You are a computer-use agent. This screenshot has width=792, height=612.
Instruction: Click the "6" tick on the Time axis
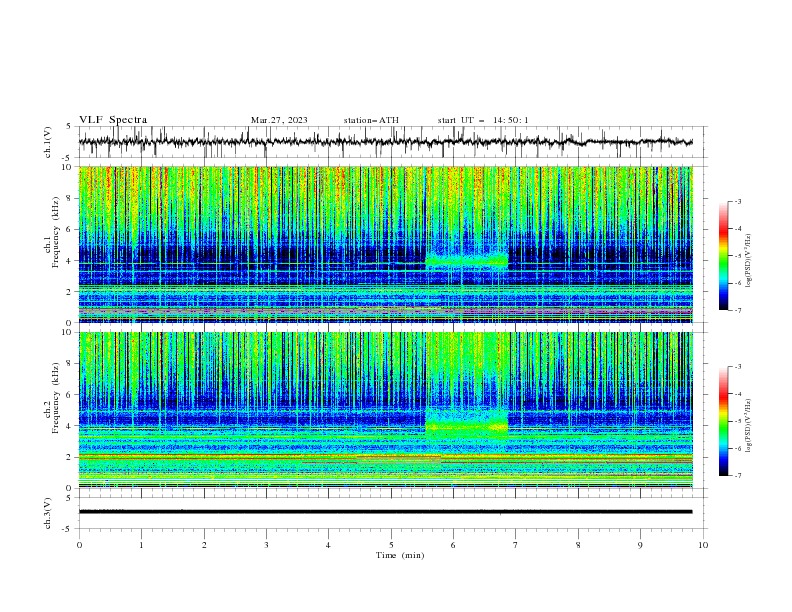point(453,545)
